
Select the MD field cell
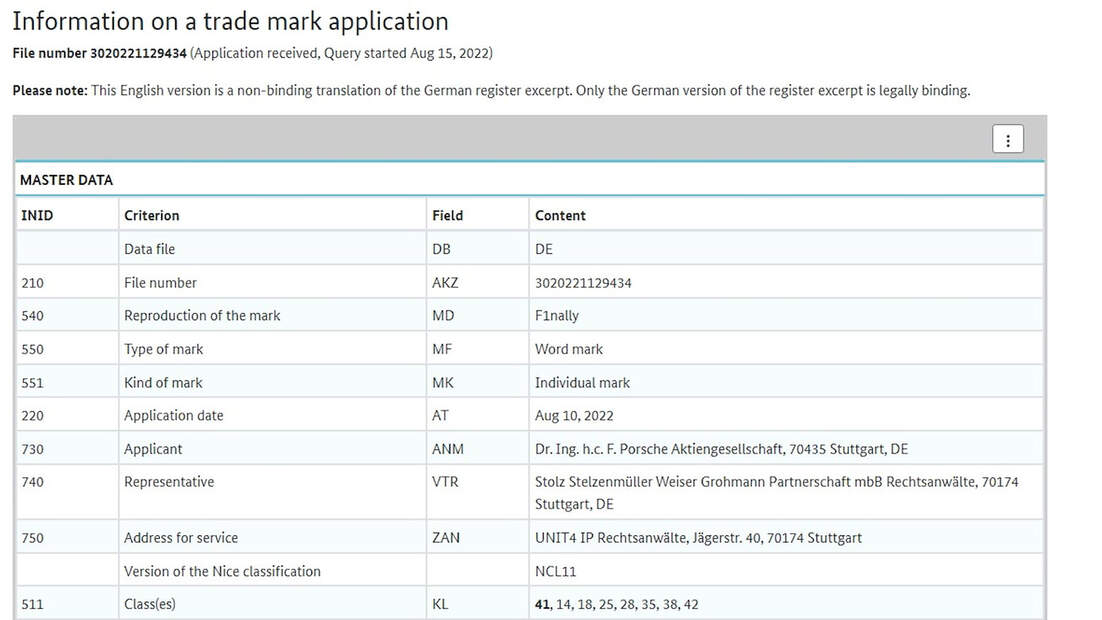[477, 316]
